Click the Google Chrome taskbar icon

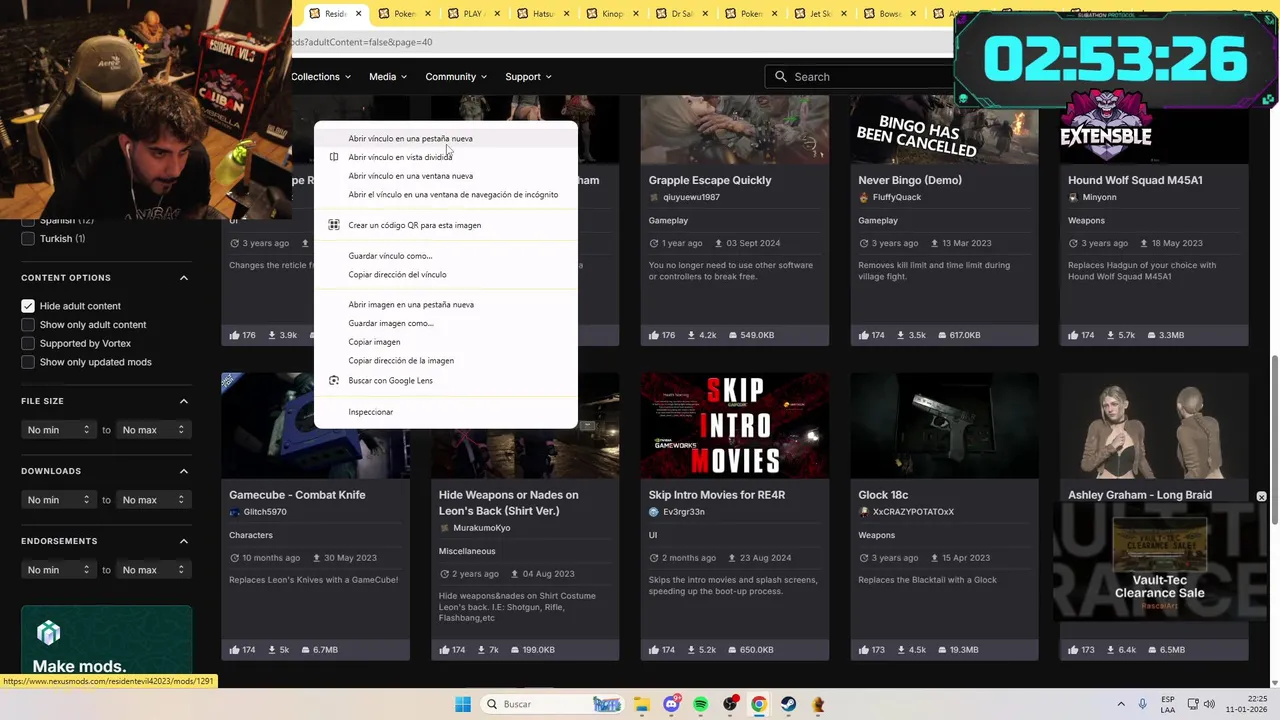759,704
